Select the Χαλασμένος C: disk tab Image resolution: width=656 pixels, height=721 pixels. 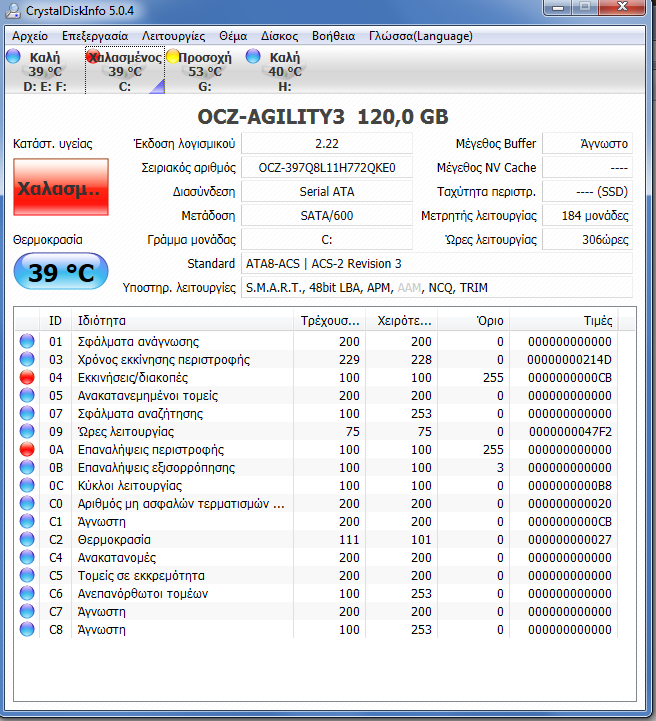coord(125,70)
